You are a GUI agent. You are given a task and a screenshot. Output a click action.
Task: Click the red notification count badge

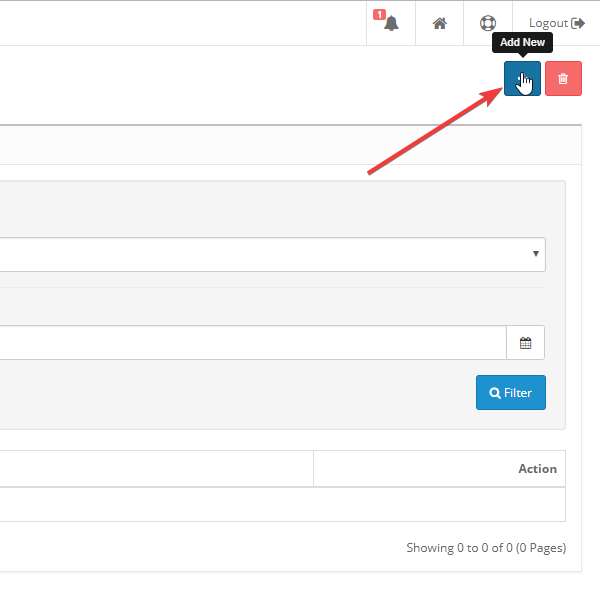pos(379,15)
